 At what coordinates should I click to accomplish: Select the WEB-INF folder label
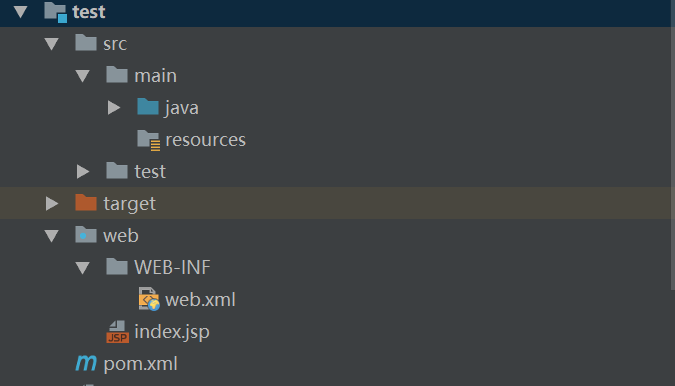[172, 267]
